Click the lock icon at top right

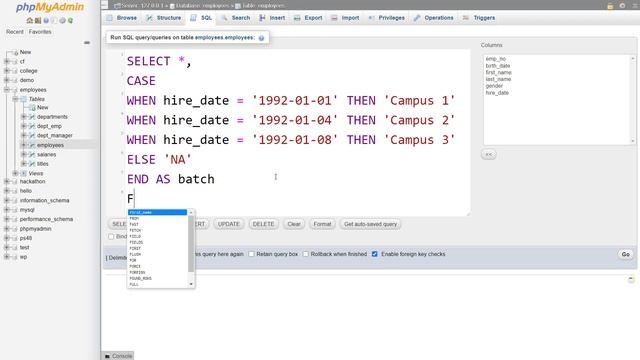coord(610,6)
